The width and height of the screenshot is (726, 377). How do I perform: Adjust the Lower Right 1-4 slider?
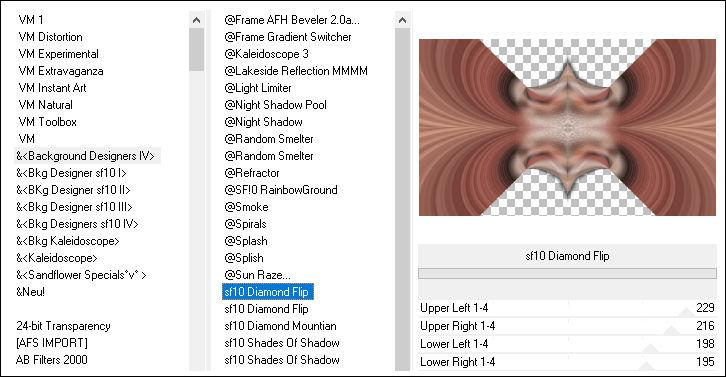[x=567, y=362]
